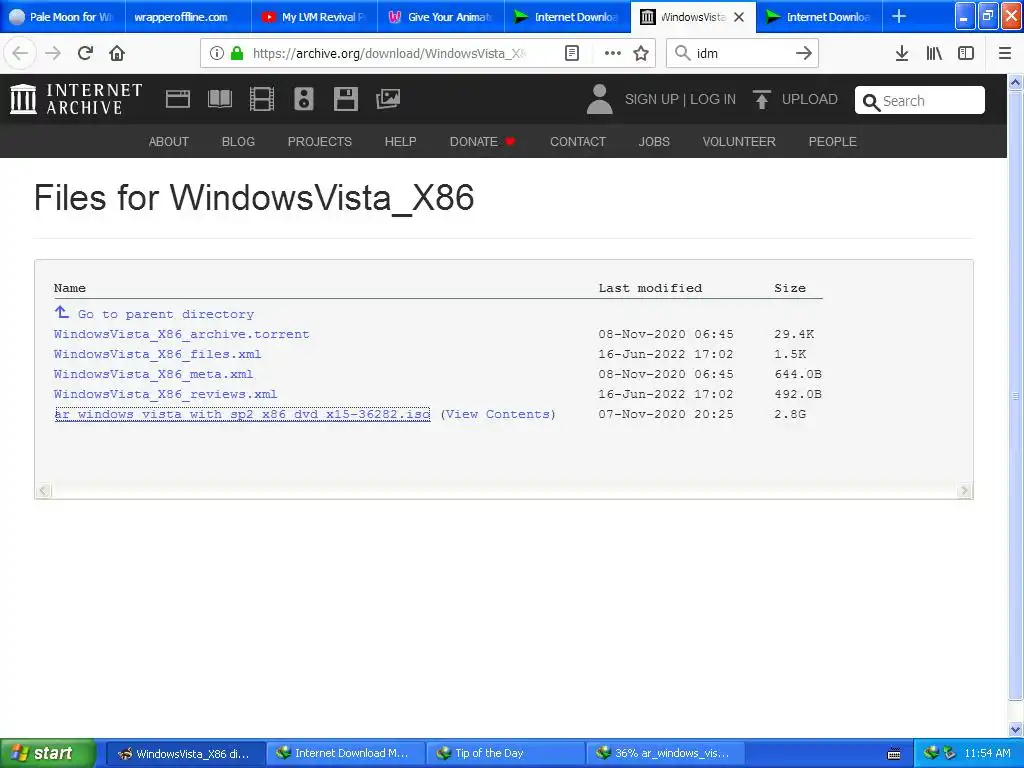The image size is (1024, 768).
Task: Open the Audio speaker icon
Action: click(x=304, y=99)
